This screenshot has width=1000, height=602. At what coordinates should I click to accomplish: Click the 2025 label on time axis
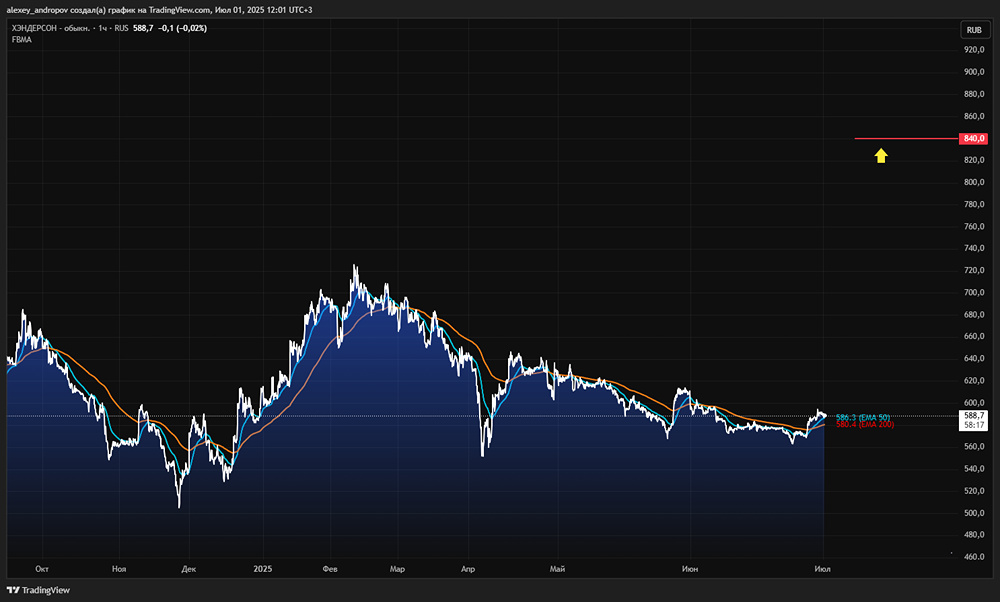[x=263, y=569]
